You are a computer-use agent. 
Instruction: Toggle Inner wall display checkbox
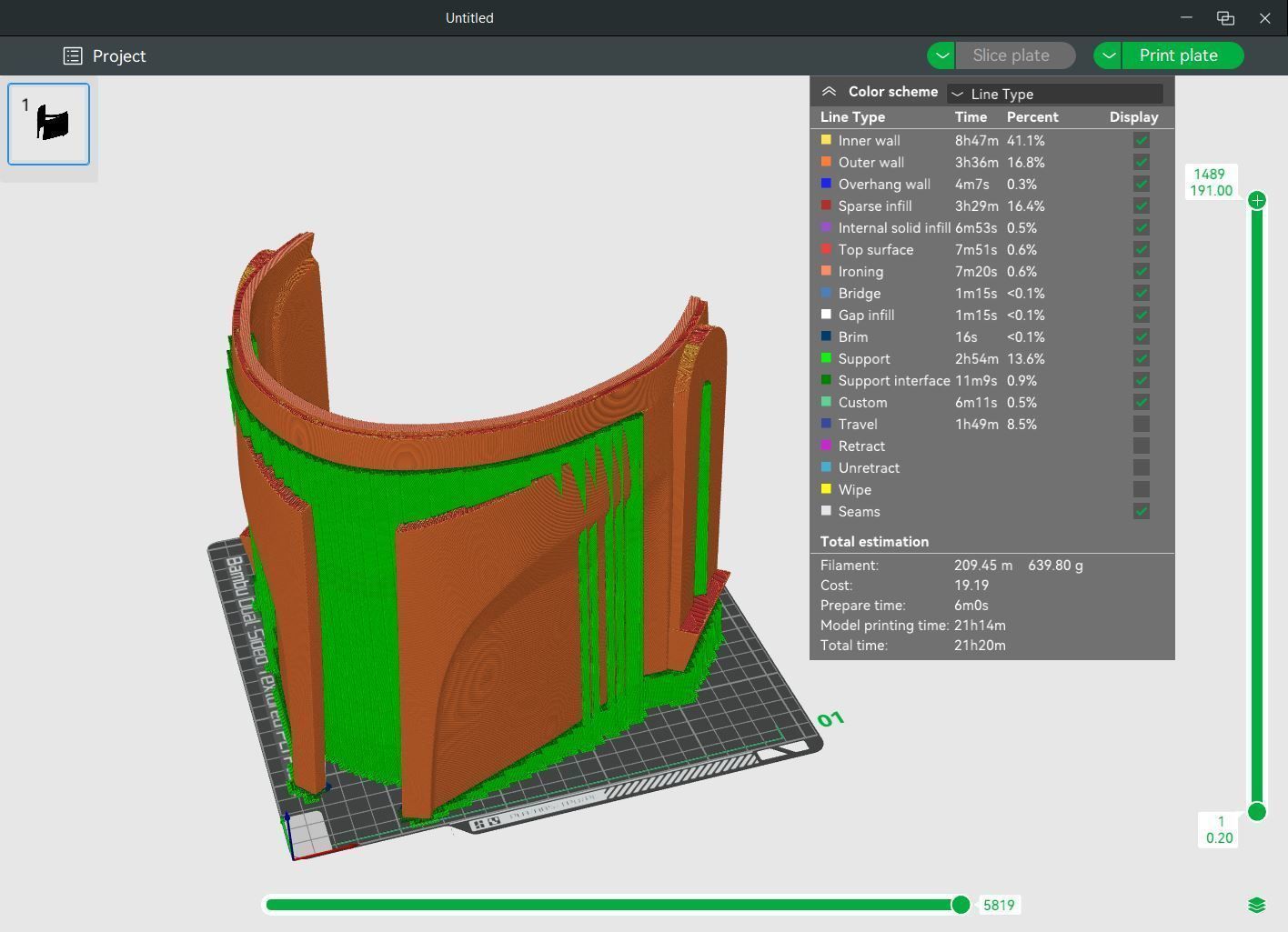pyautogui.click(x=1142, y=140)
